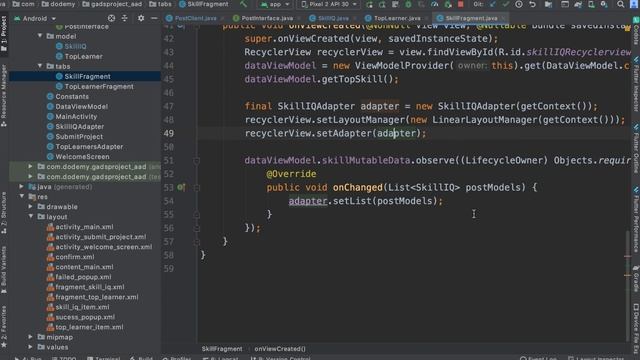The width and height of the screenshot is (640, 360).
Task: Collapse the layout folder arrow
Action: point(31,216)
